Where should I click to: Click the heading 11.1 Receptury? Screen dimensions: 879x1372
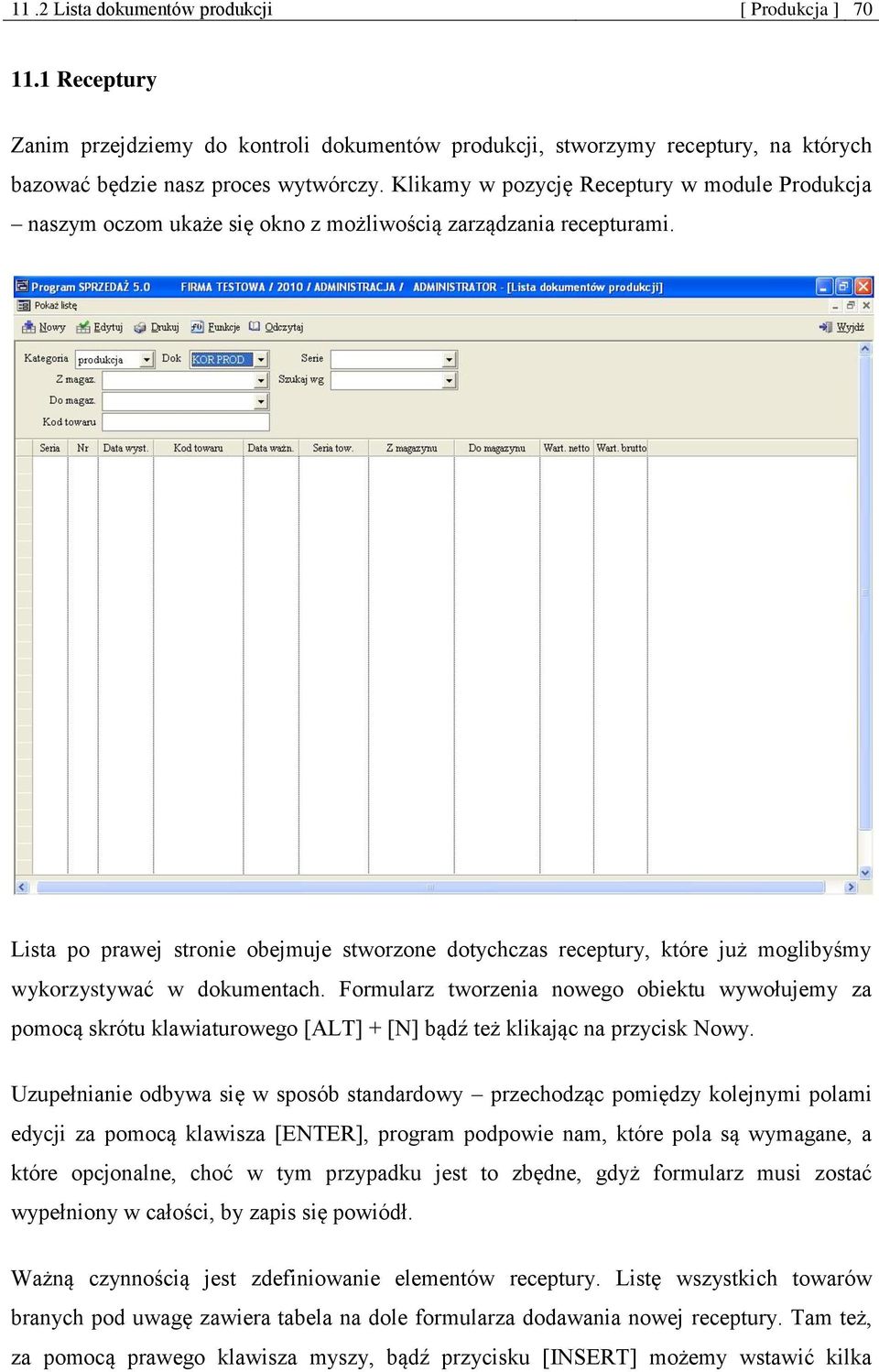83,80
